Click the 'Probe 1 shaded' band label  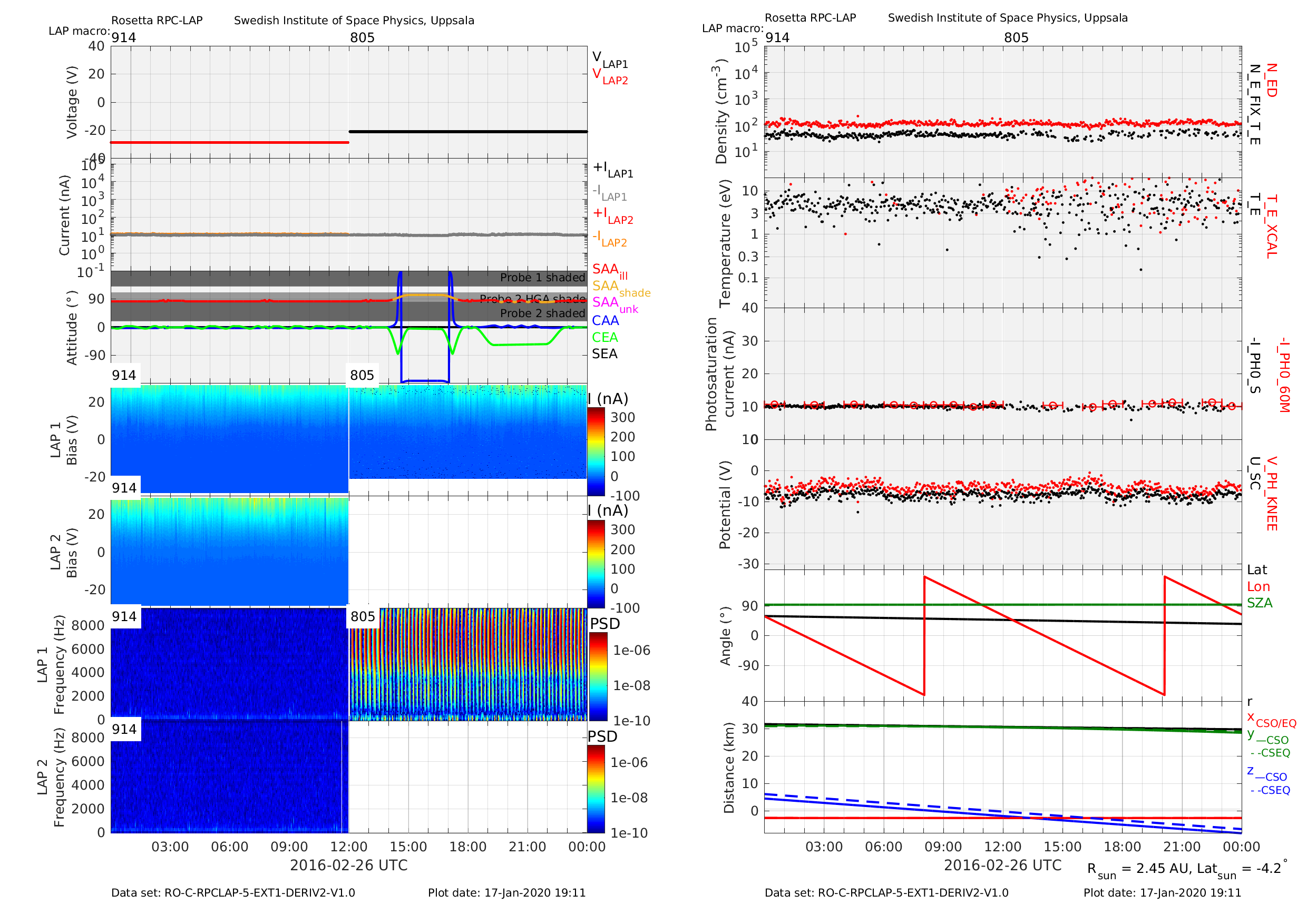542,278
